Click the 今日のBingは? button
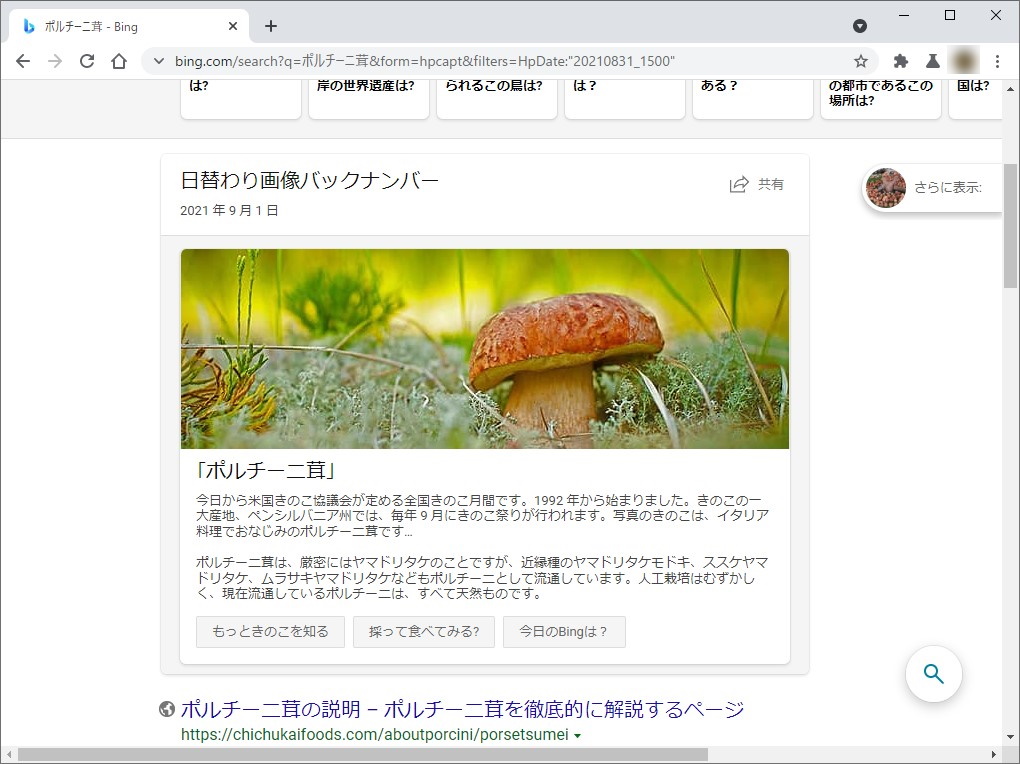This screenshot has height=764, width=1020. click(x=564, y=632)
